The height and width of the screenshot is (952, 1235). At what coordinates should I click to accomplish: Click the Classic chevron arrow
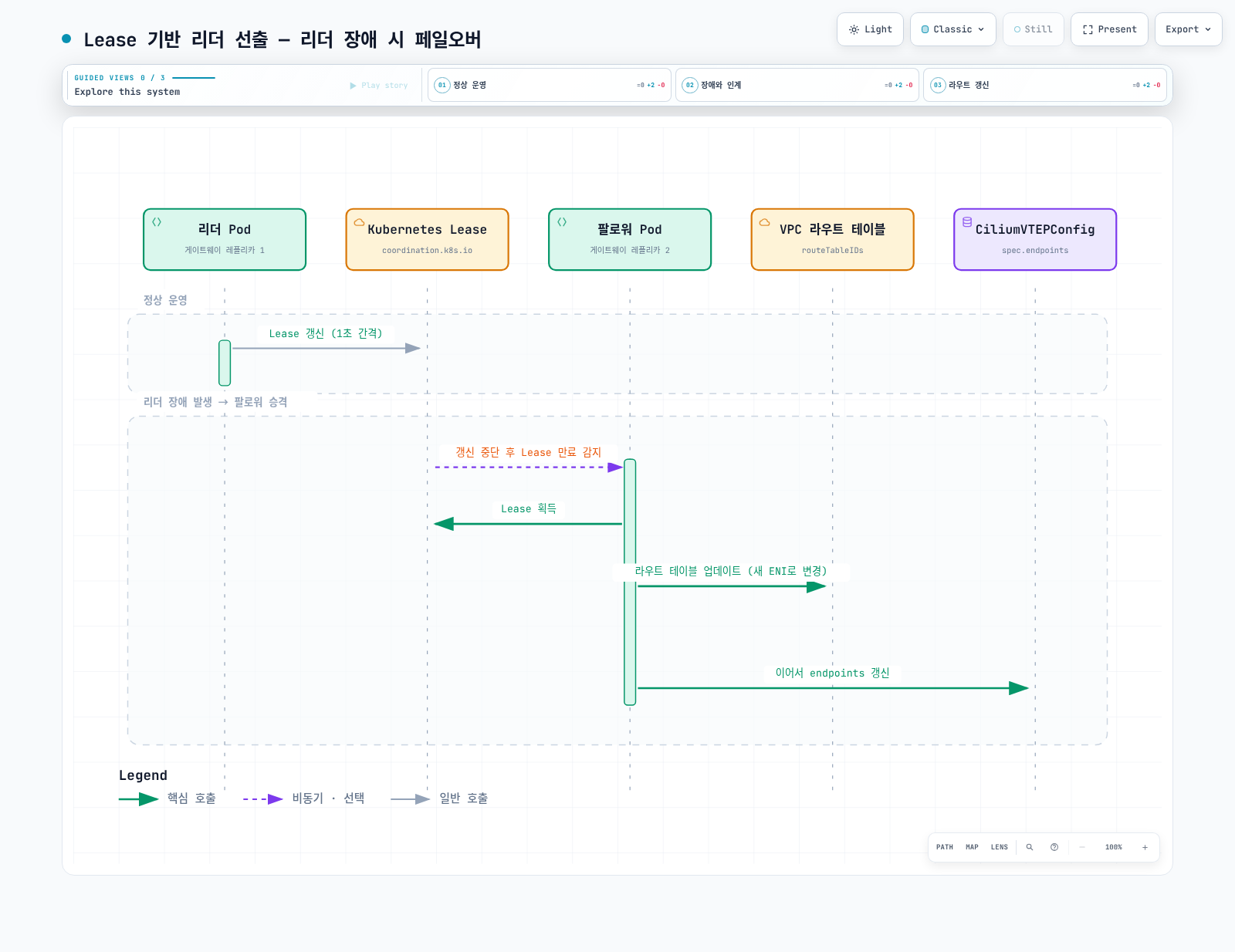point(981,29)
